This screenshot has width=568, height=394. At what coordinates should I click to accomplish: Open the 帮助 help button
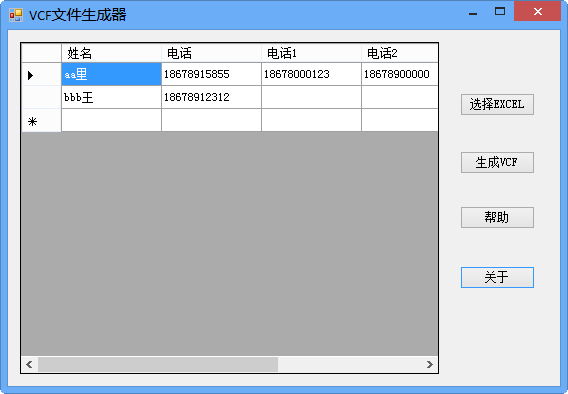pyautogui.click(x=497, y=217)
